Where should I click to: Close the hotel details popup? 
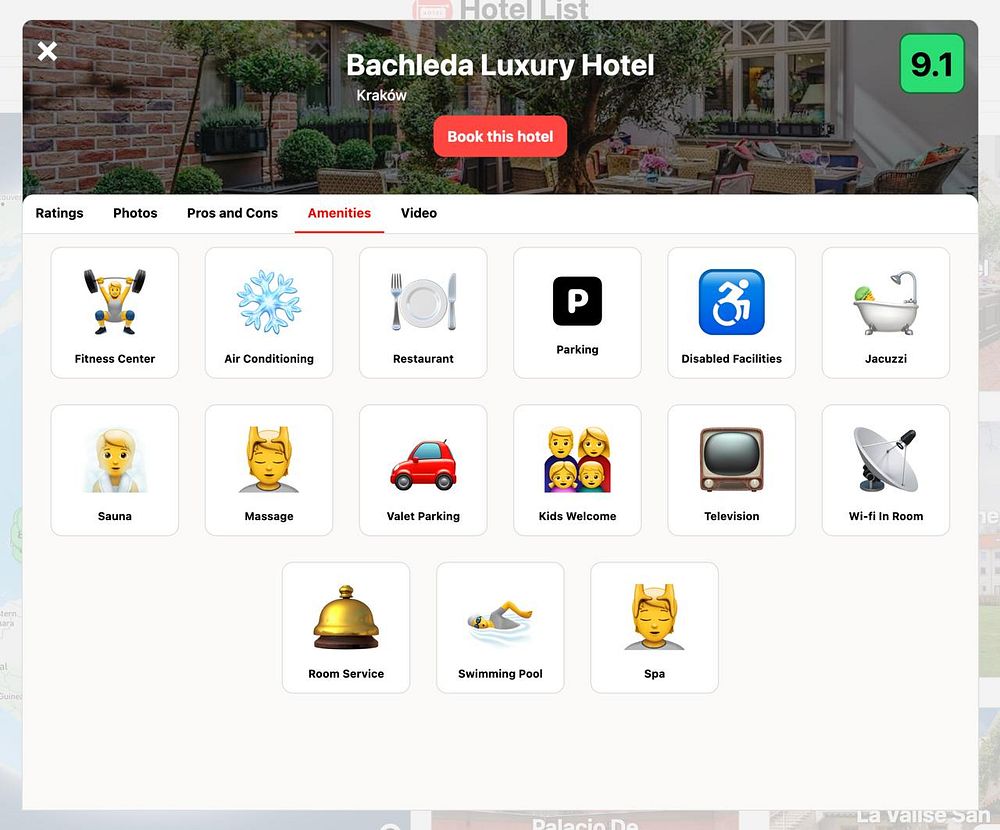pos(47,51)
